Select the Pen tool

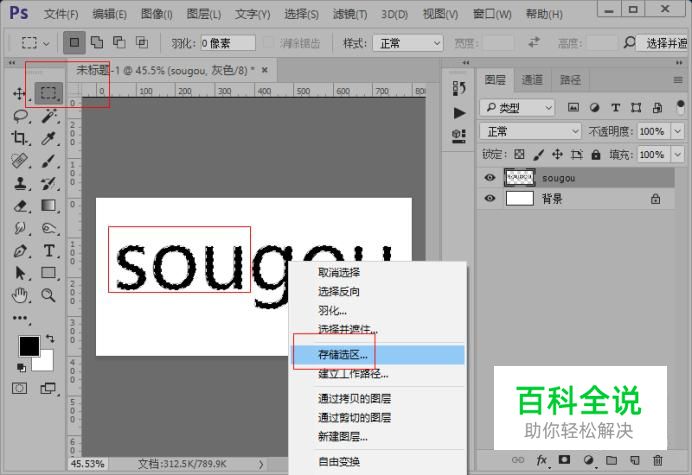click(19, 251)
